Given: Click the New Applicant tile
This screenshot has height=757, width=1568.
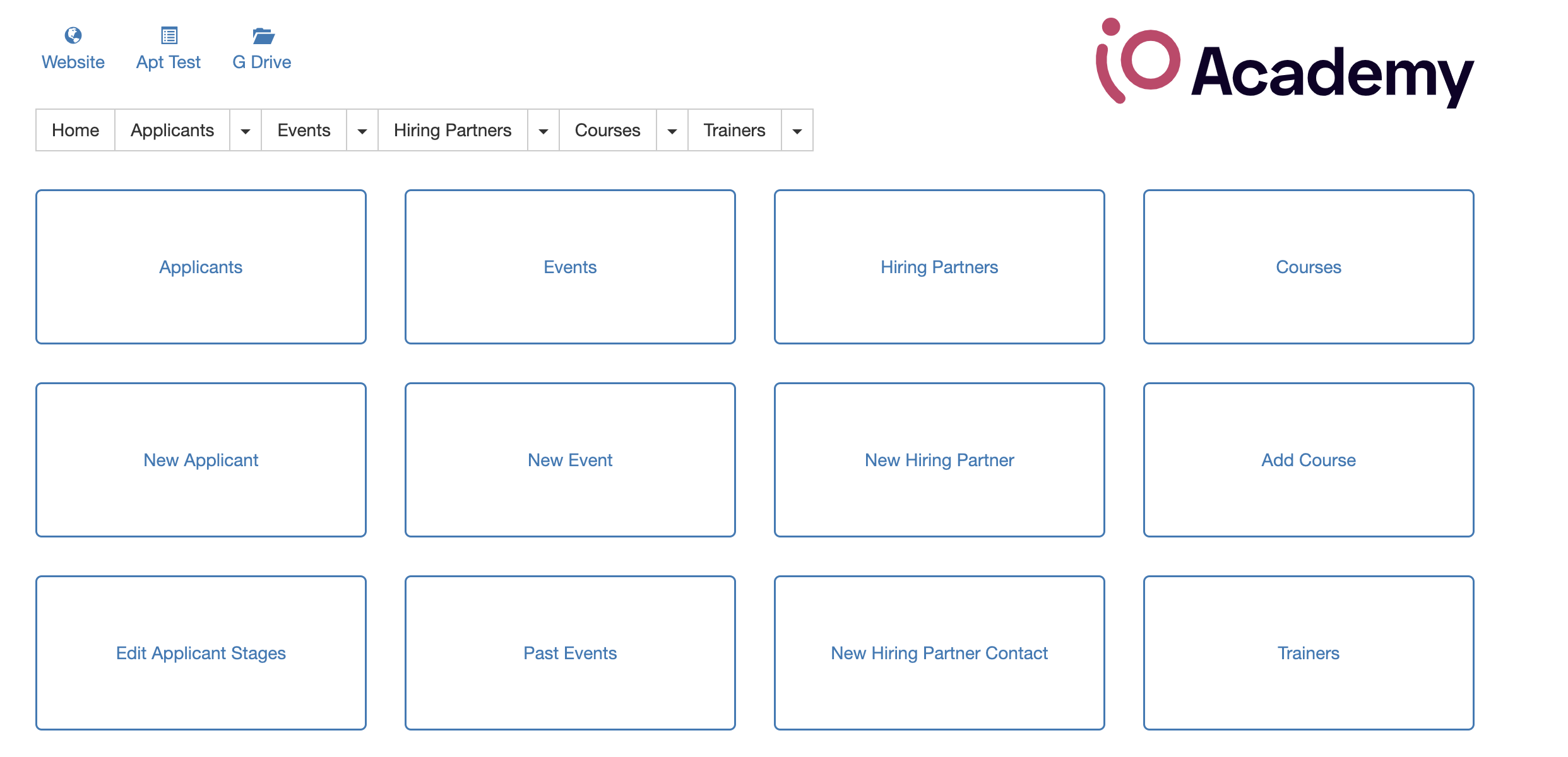Looking at the screenshot, I should click(x=201, y=460).
